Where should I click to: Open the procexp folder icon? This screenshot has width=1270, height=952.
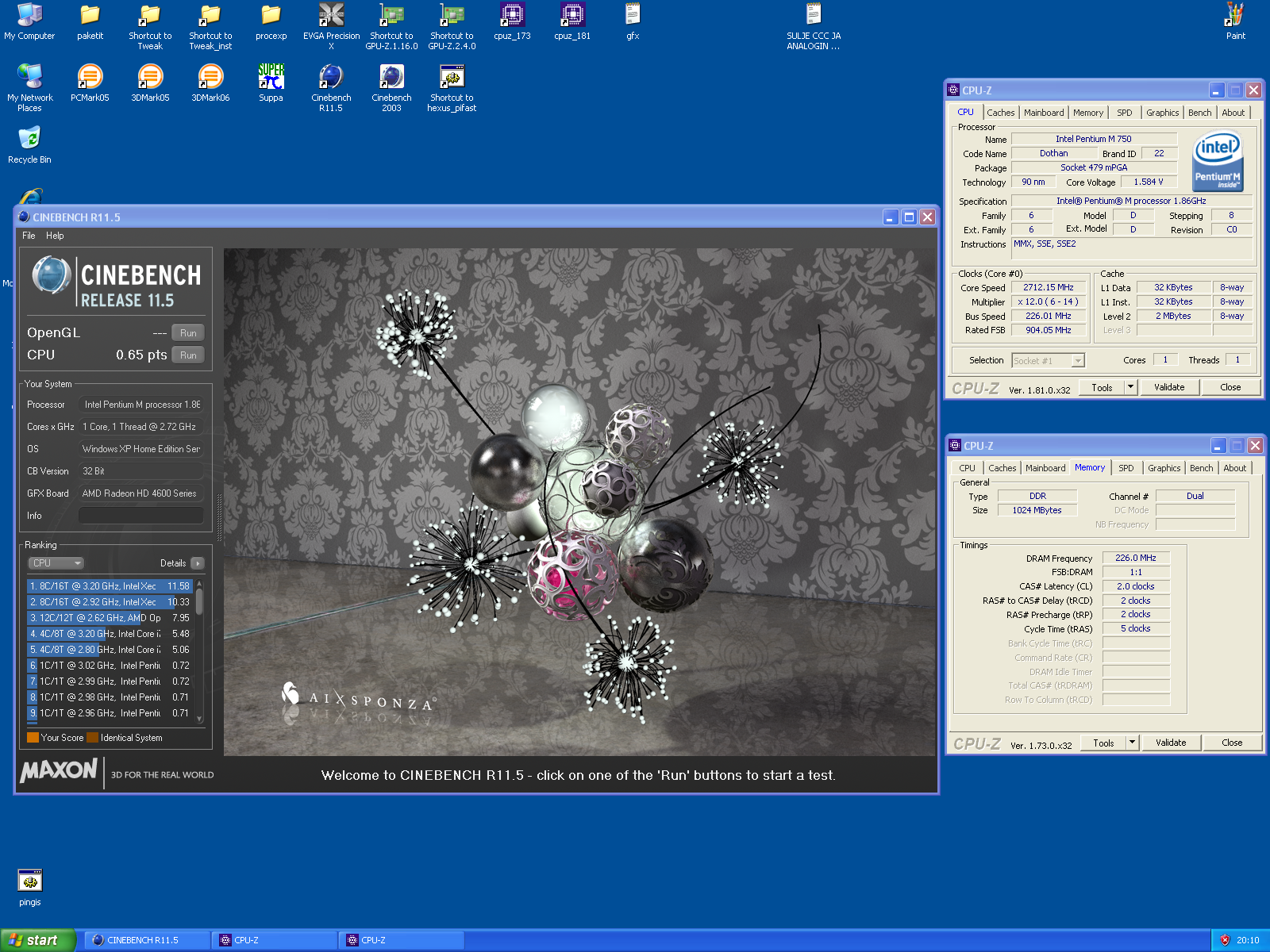point(271,21)
